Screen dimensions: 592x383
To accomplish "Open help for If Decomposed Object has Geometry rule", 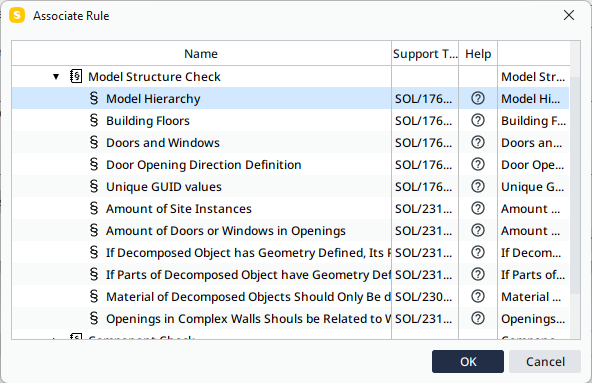I will pyautogui.click(x=478, y=252).
